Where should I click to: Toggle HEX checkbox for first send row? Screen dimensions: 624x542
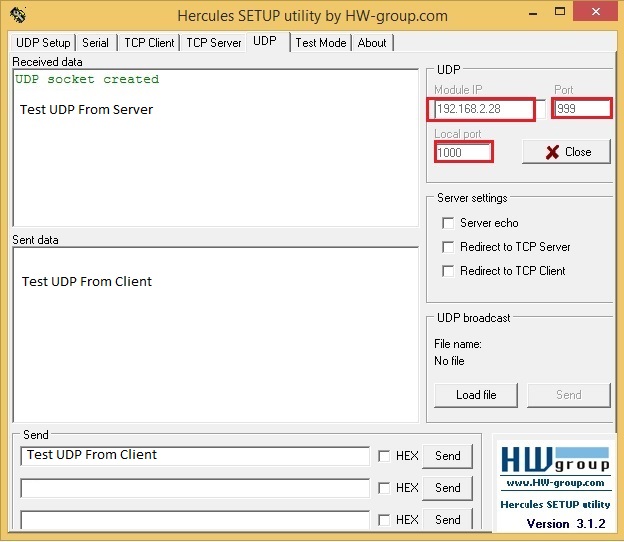(x=384, y=456)
